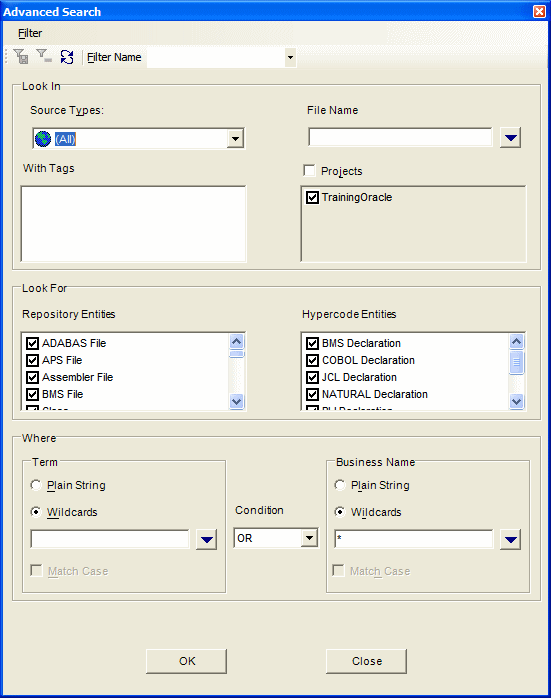The width and height of the screenshot is (551, 698).
Task: Toggle the Projects checkbox
Action: tap(309, 170)
